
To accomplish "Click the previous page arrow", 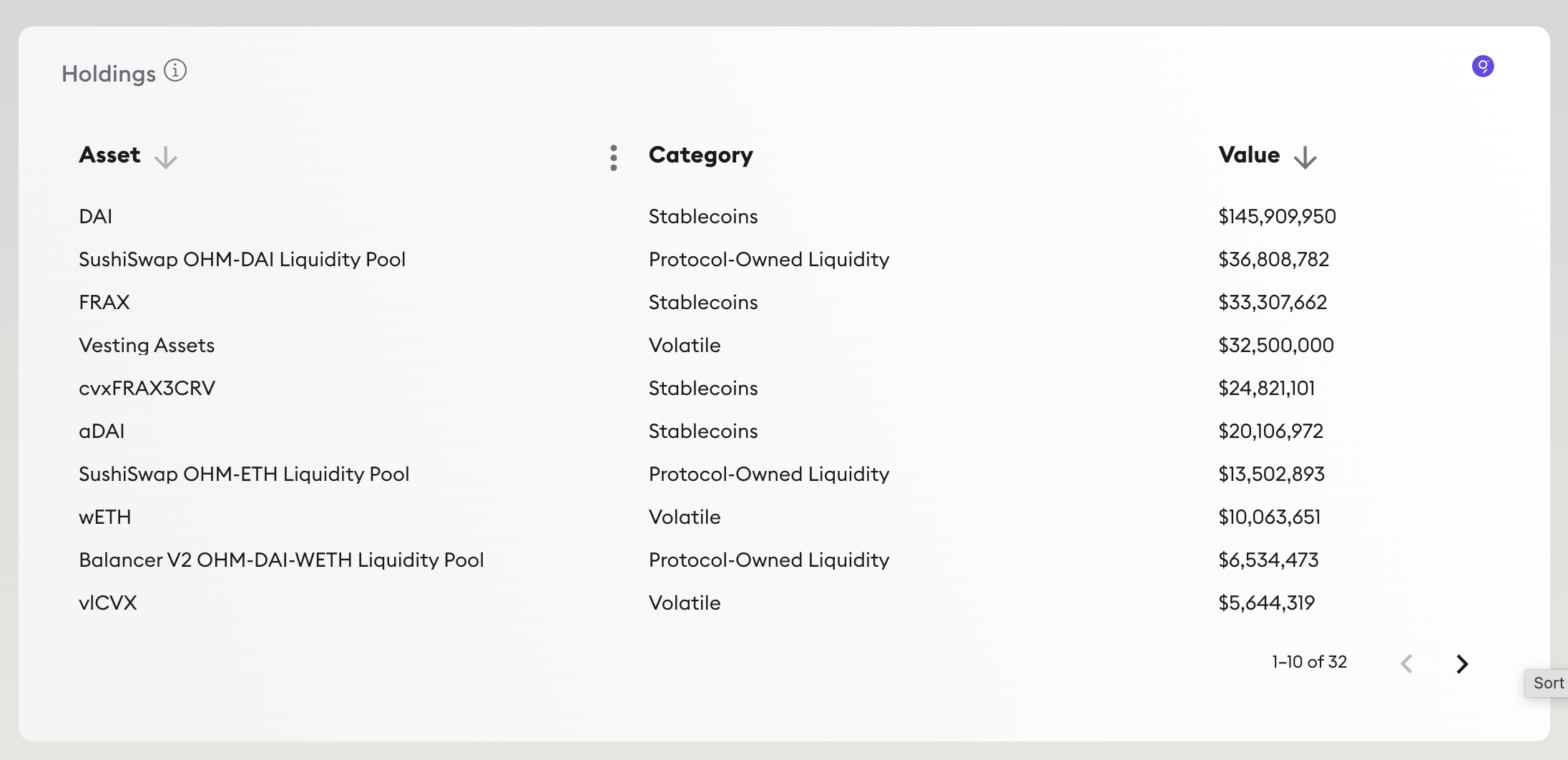I will click(x=1407, y=664).
